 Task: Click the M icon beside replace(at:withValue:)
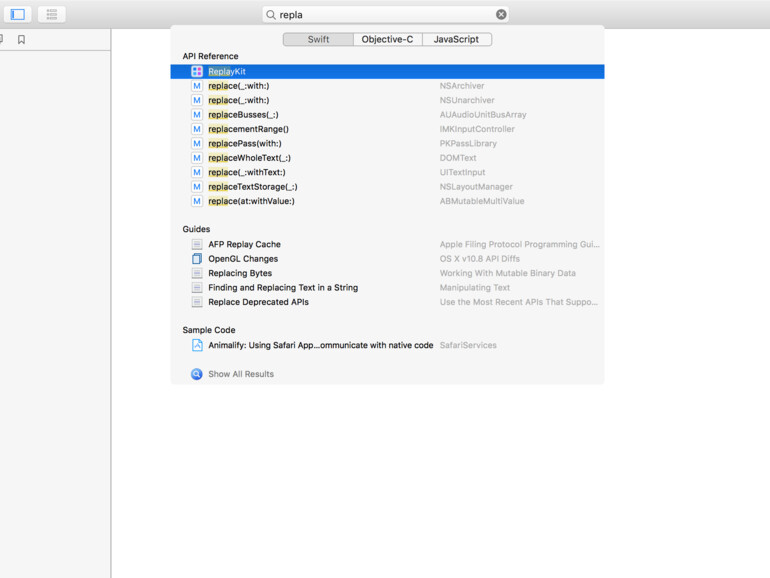click(197, 201)
